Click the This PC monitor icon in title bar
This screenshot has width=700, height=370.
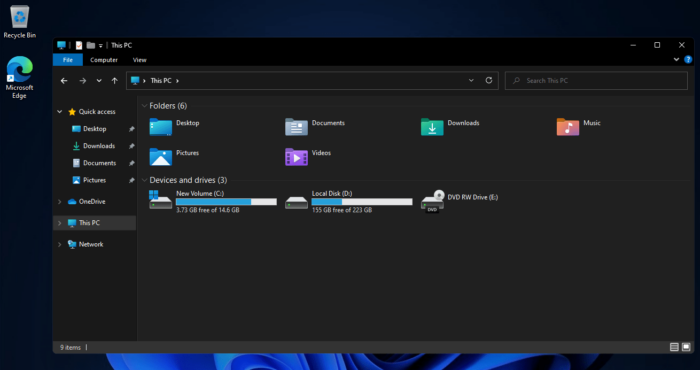point(62,45)
